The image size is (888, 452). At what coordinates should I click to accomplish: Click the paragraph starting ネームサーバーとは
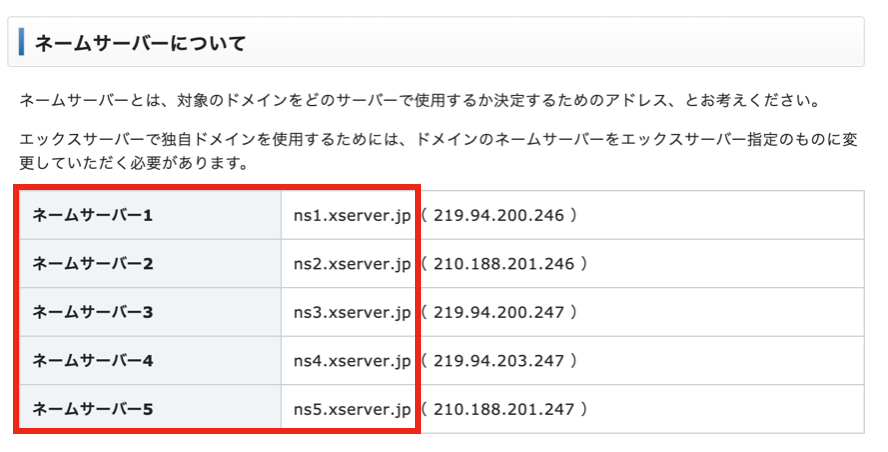click(420, 101)
